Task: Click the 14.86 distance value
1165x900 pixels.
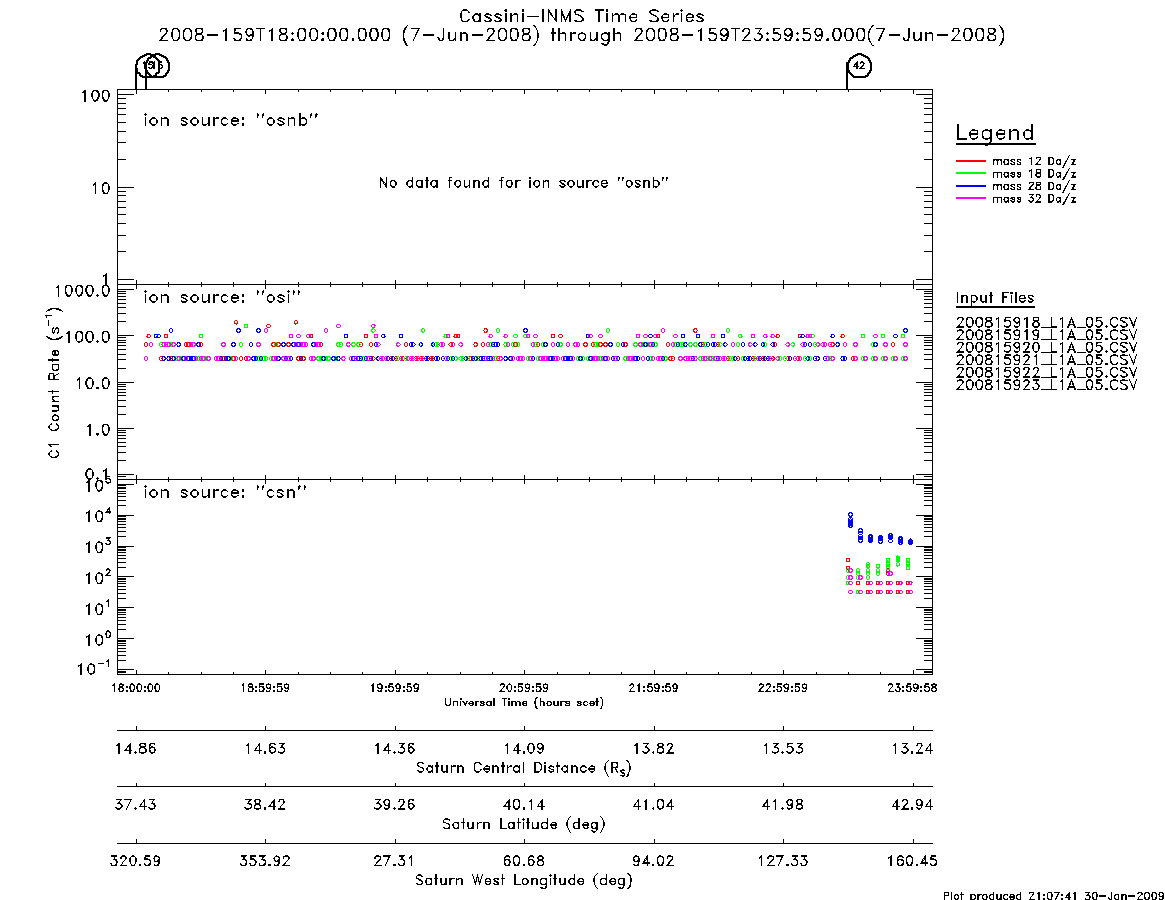Action: tap(136, 748)
